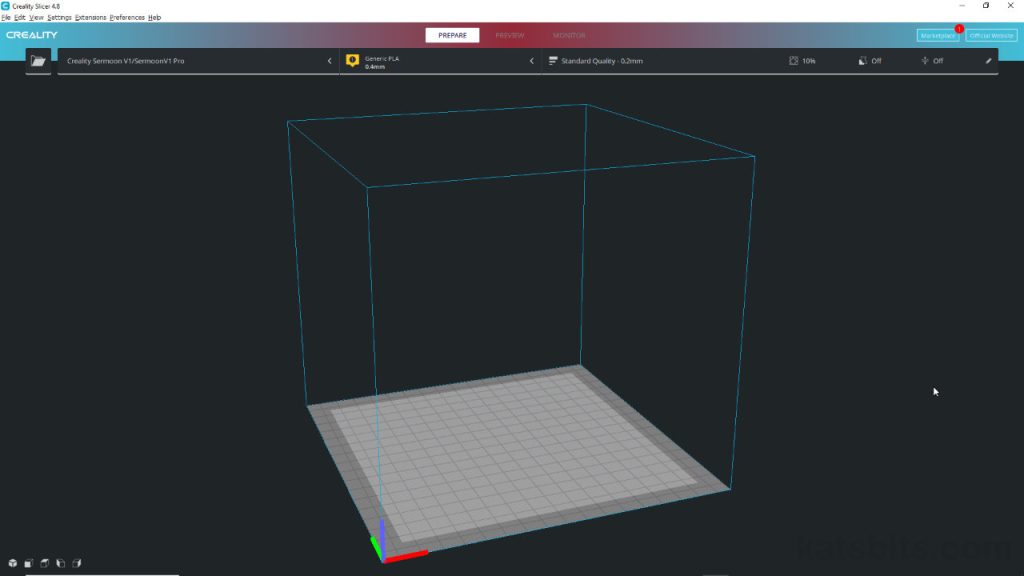
Task: Click the Marketplace button
Action: click(936, 34)
